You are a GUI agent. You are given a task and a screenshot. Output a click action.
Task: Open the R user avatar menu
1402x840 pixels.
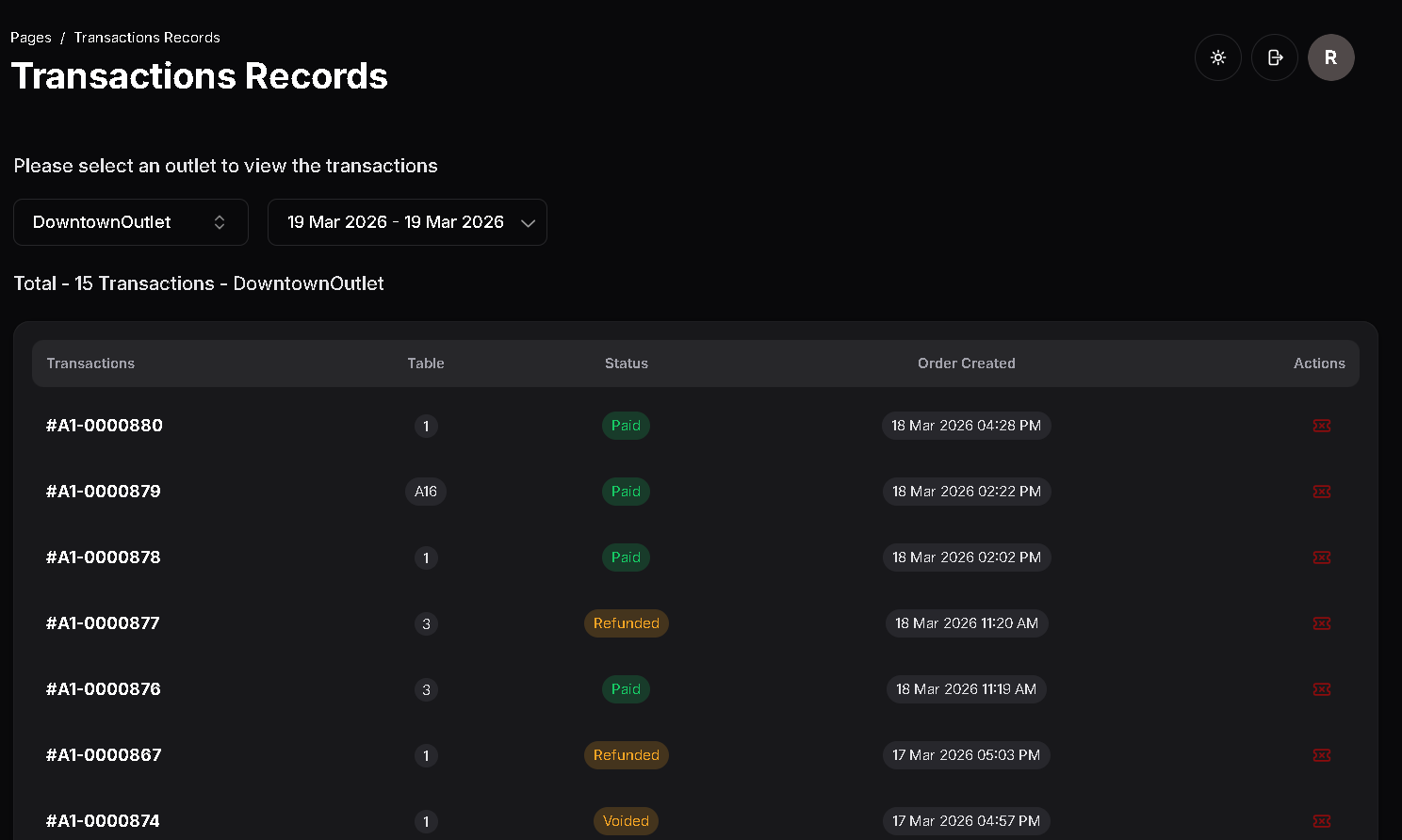point(1330,57)
